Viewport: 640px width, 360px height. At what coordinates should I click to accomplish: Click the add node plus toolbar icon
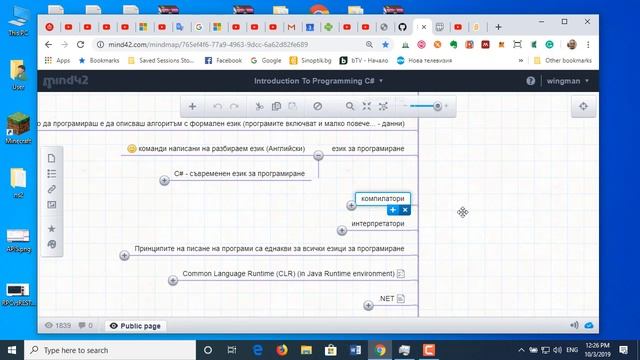(x=192, y=107)
